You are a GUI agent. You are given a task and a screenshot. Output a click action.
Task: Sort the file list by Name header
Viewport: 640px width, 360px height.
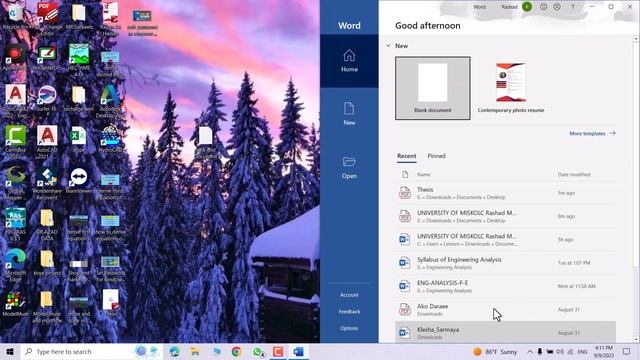424,174
